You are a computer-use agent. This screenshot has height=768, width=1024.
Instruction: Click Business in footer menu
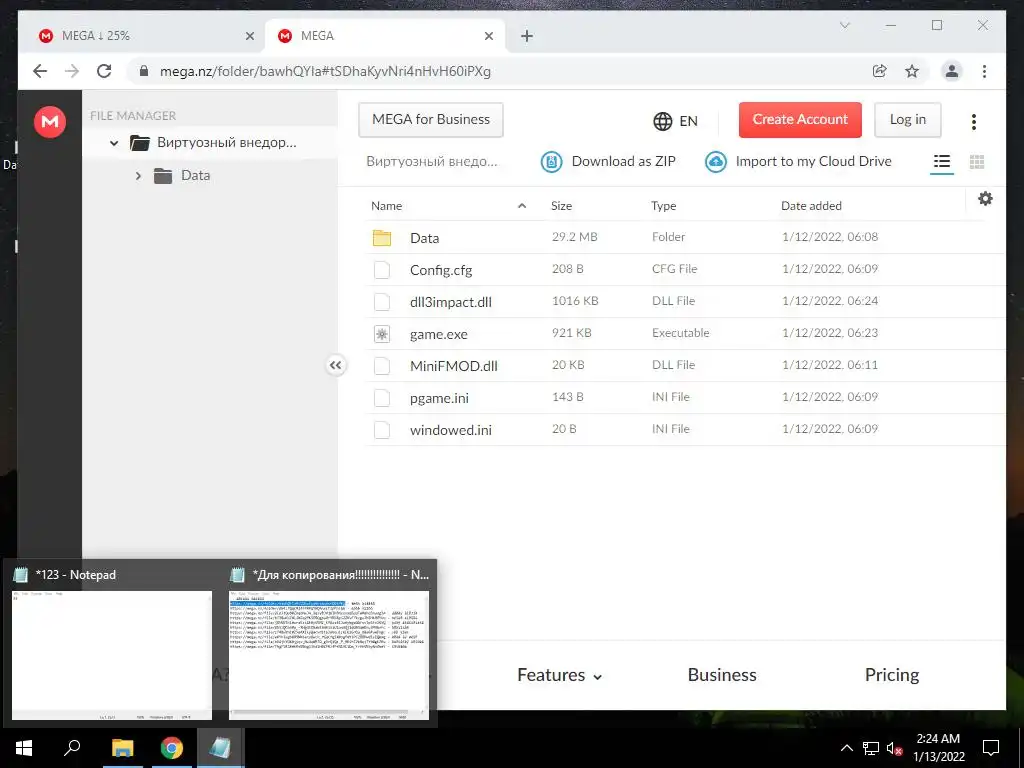point(722,675)
